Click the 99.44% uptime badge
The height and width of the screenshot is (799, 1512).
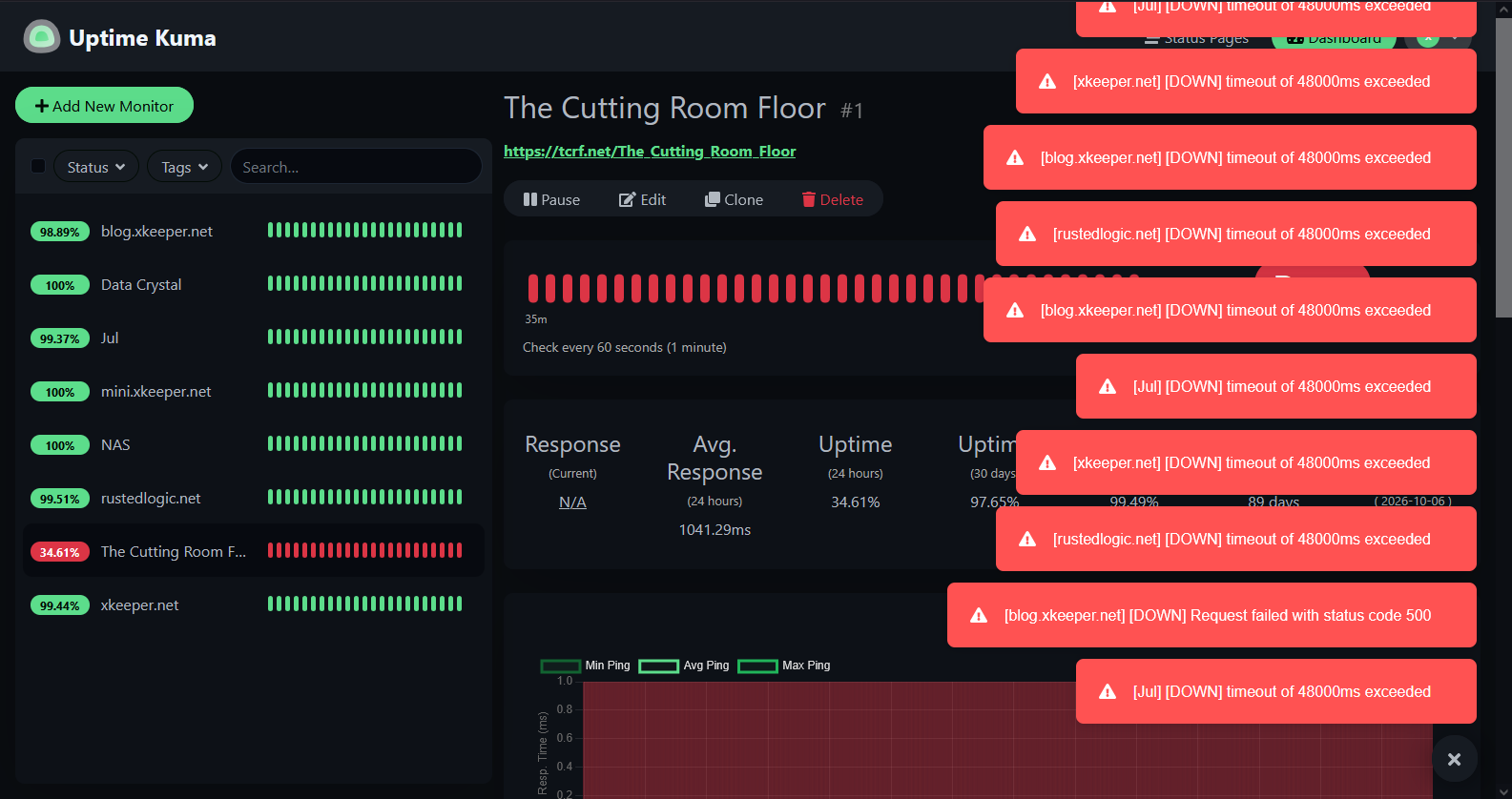tap(60, 605)
